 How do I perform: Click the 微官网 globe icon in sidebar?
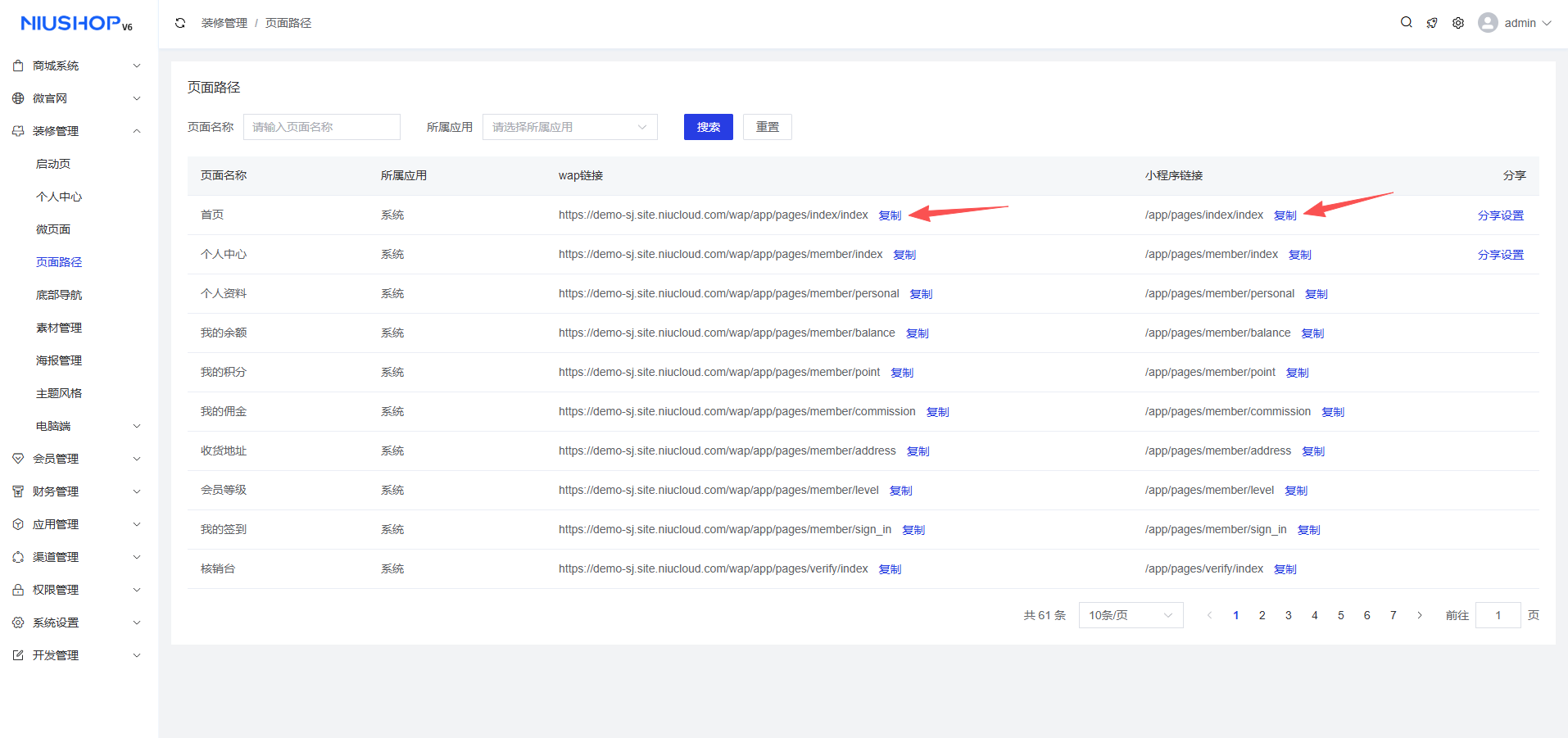pyautogui.click(x=18, y=98)
